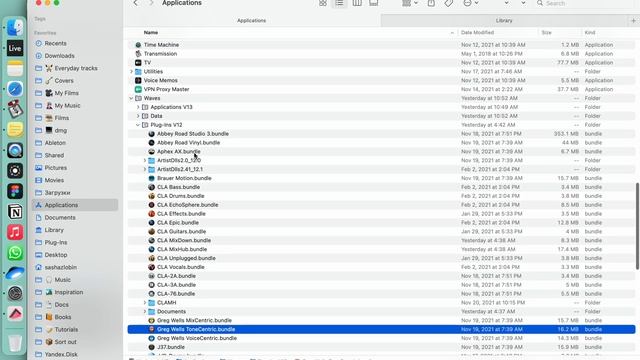Open Everyday tracks sidebar folder
The image size is (640, 360).
click(x=76, y=68)
